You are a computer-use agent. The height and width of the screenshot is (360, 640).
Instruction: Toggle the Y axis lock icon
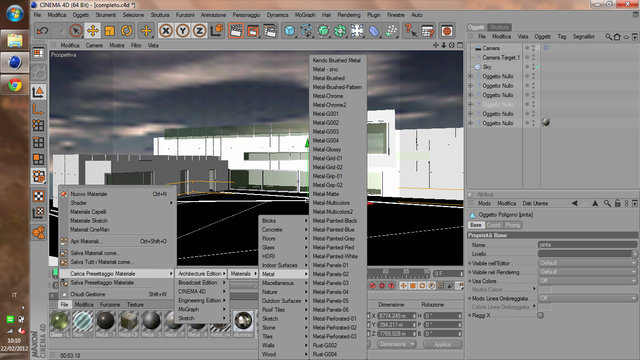point(183,31)
